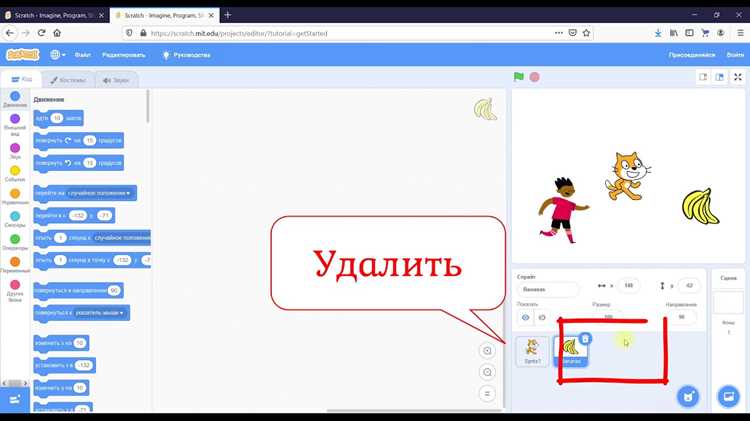Select the Stage backdrop thumbnail

(728, 304)
